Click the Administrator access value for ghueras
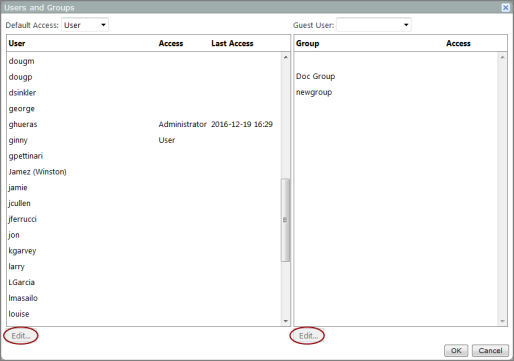 182,124
